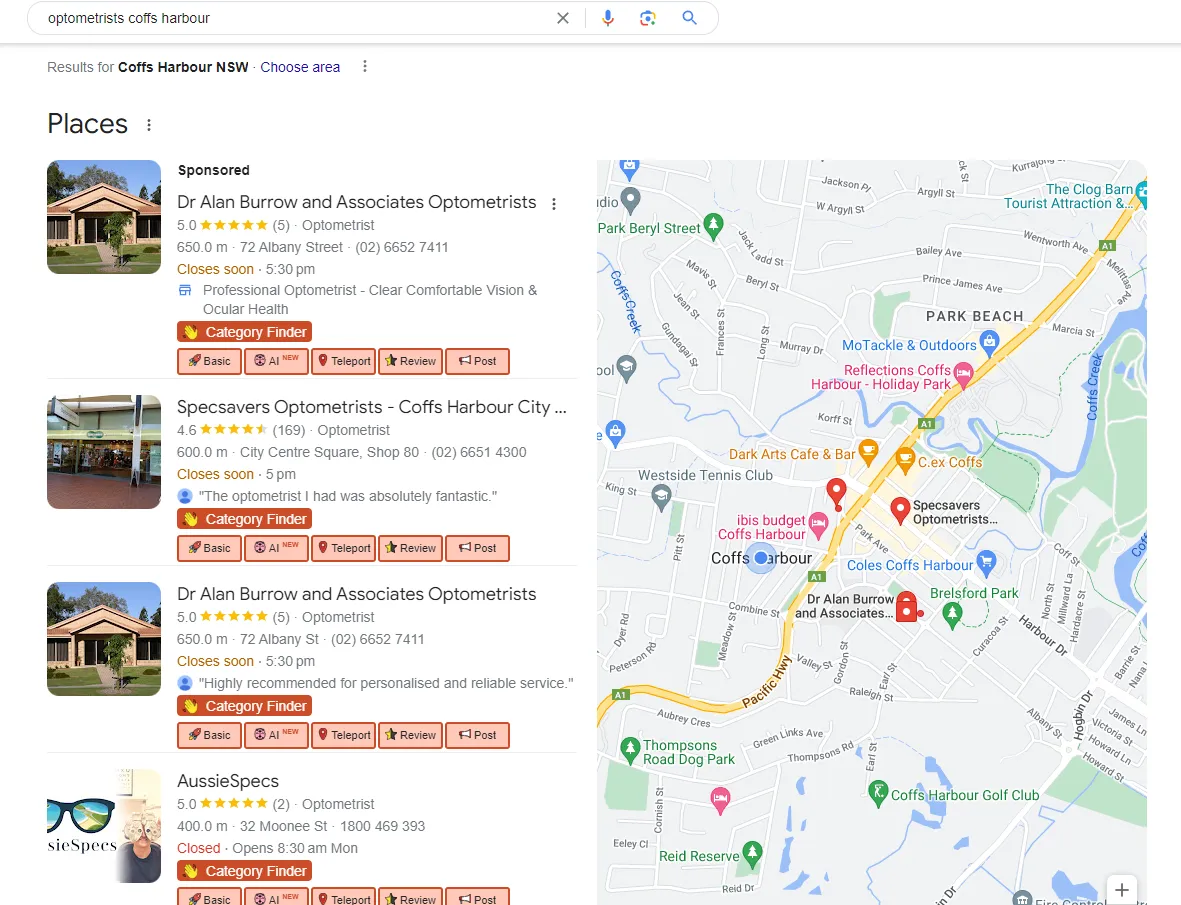Click Professional Optometrist ad description text
This screenshot has height=905, width=1181.
coord(370,300)
